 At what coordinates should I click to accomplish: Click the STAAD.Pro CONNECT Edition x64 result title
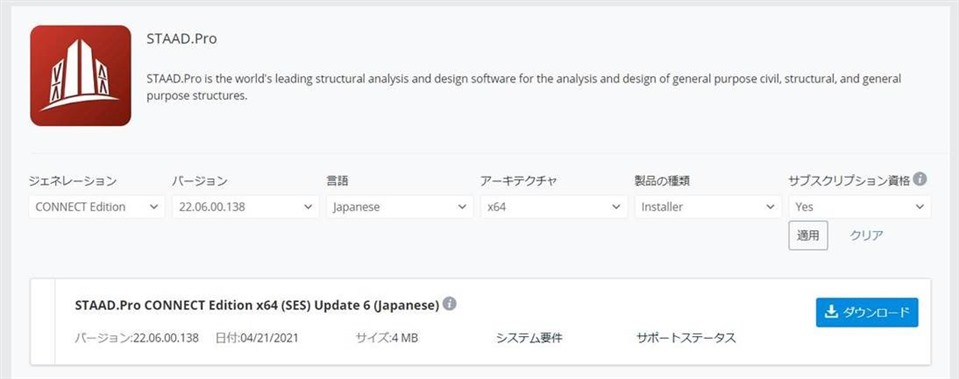pyautogui.click(x=256, y=305)
